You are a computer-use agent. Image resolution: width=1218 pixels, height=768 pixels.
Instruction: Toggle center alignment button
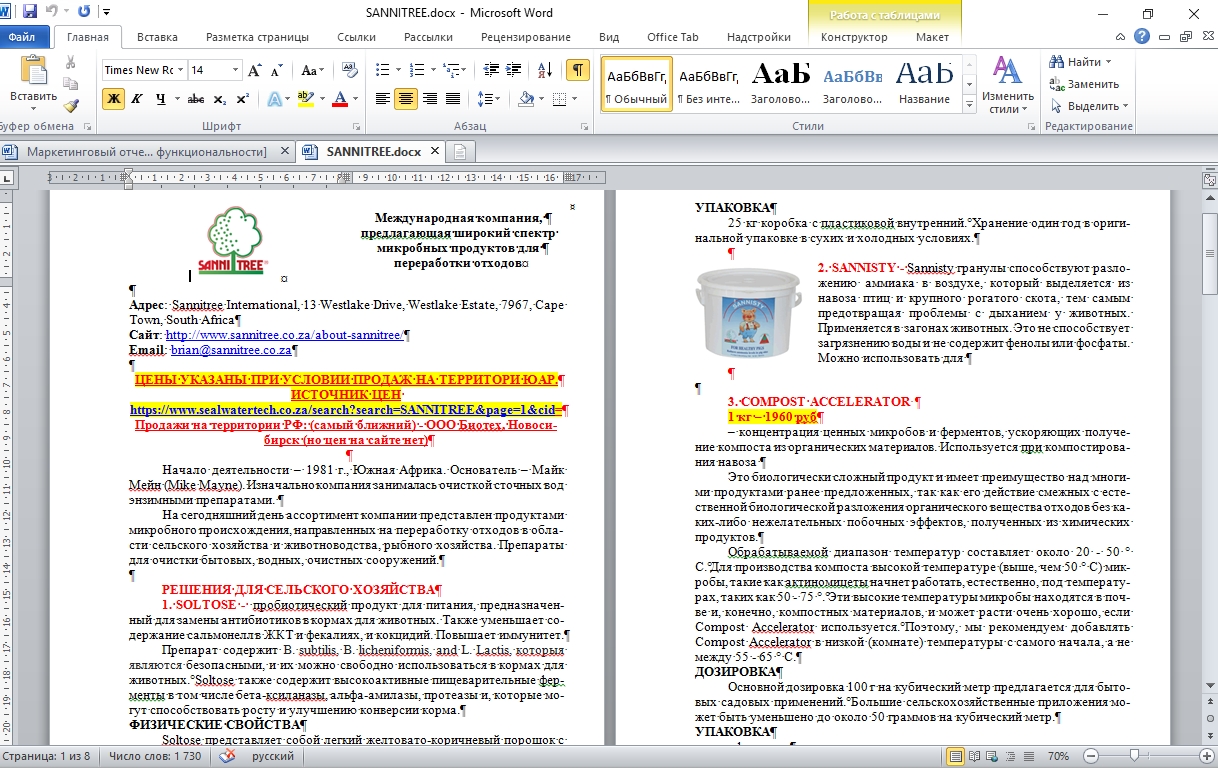[x=406, y=99]
